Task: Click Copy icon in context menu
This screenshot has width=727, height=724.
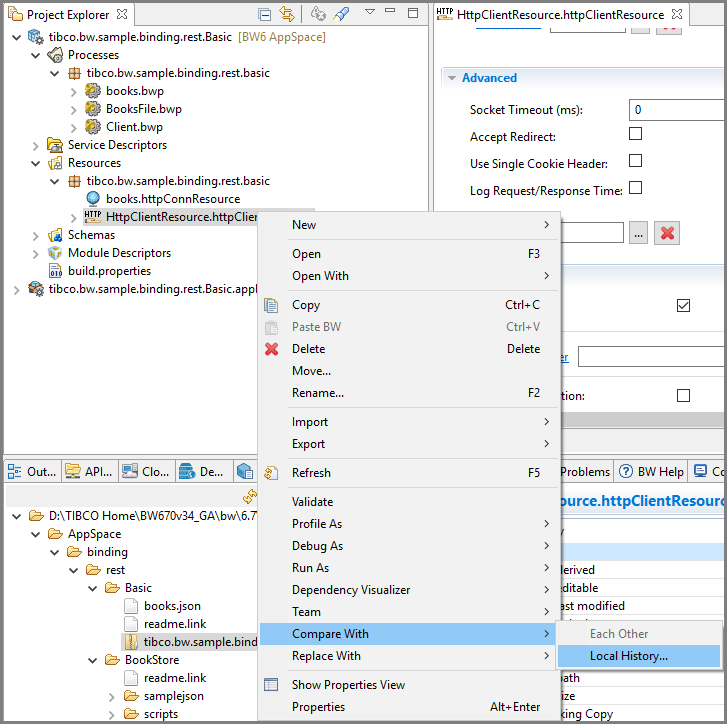Action: click(271, 305)
